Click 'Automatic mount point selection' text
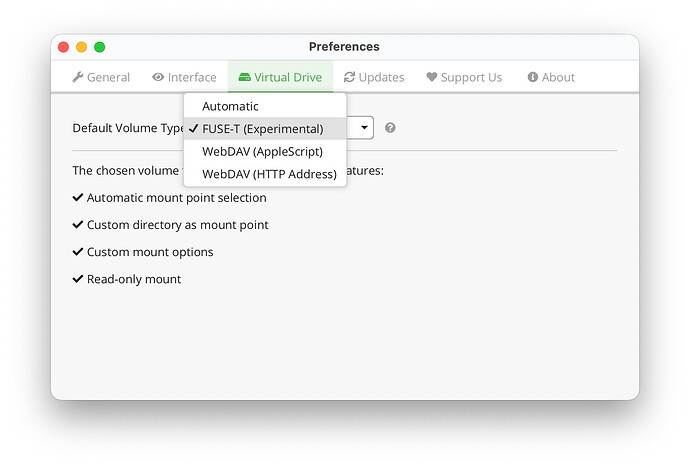 coord(176,198)
